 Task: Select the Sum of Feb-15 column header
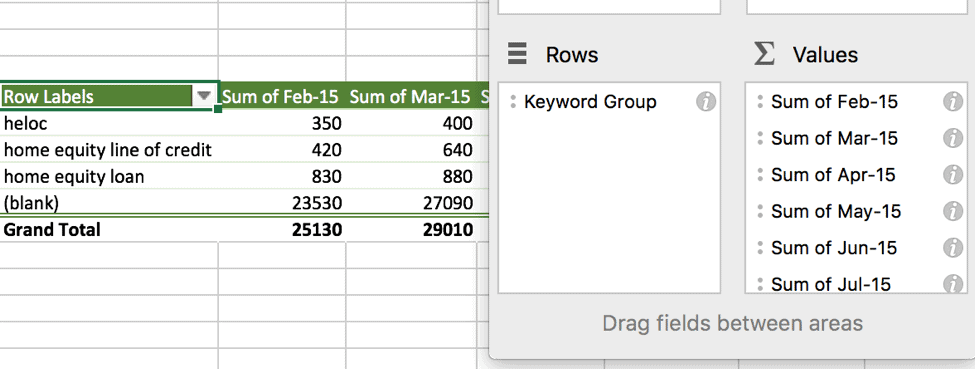(282, 97)
